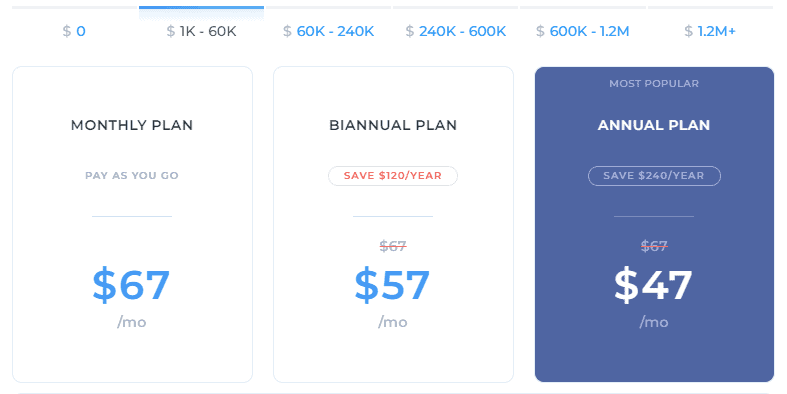This screenshot has width=787, height=394.
Task: Click the Biannual Plan heading
Action: pyautogui.click(x=393, y=125)
